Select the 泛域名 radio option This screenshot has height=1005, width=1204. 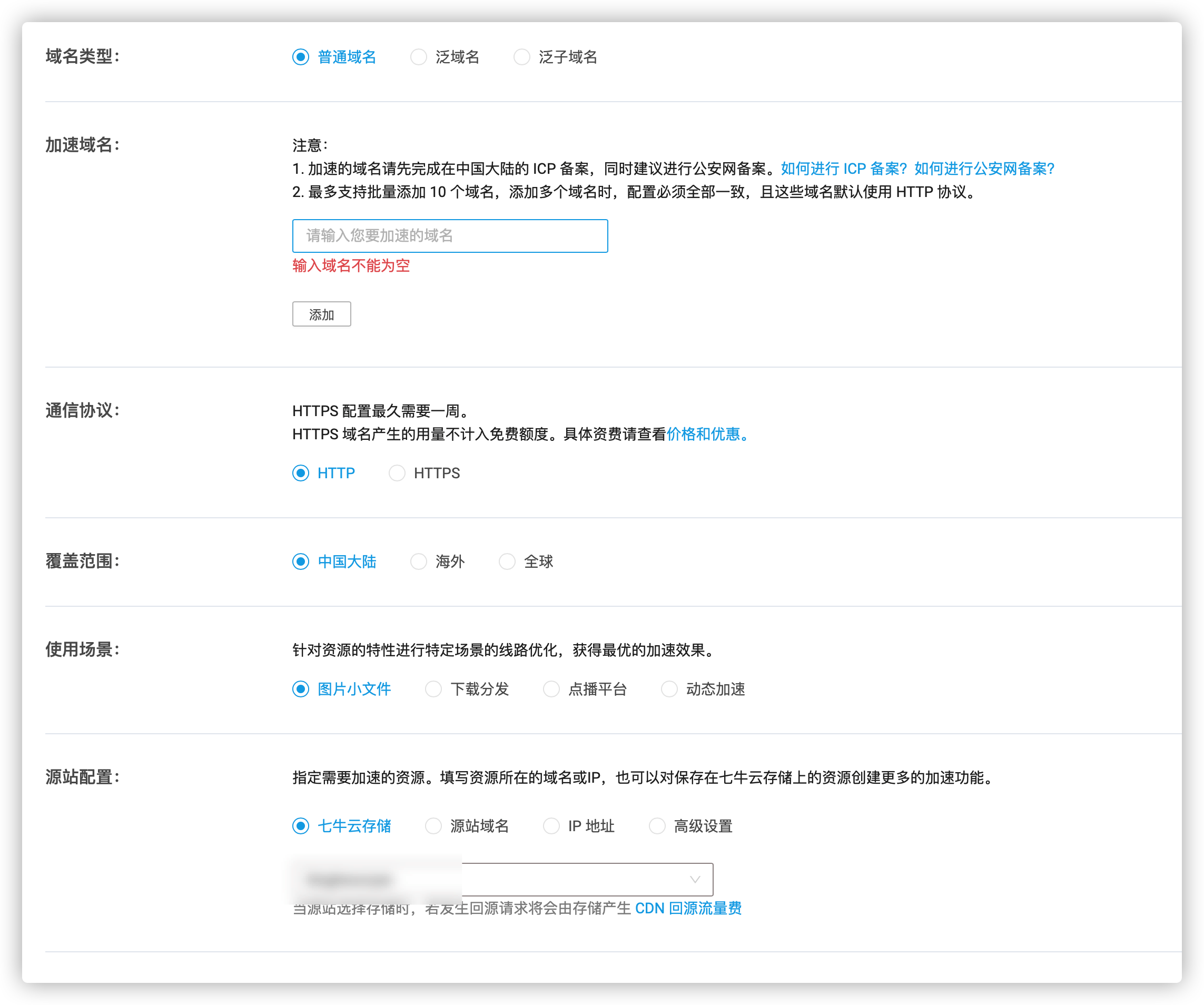(x=419, y=57)
